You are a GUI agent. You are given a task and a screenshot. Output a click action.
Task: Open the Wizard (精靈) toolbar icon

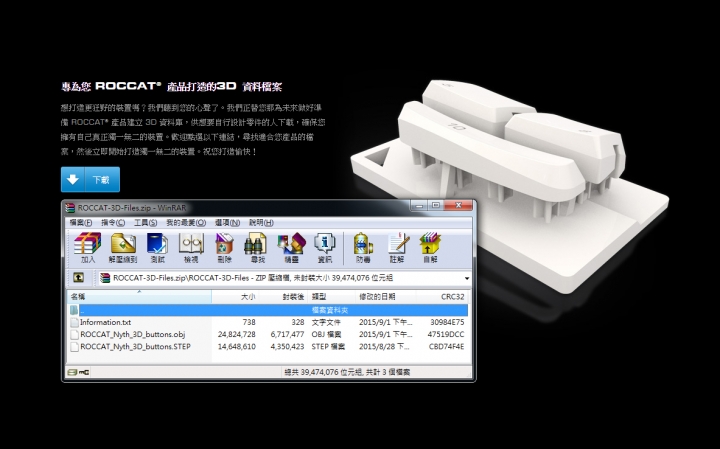(x=292, y=247)
